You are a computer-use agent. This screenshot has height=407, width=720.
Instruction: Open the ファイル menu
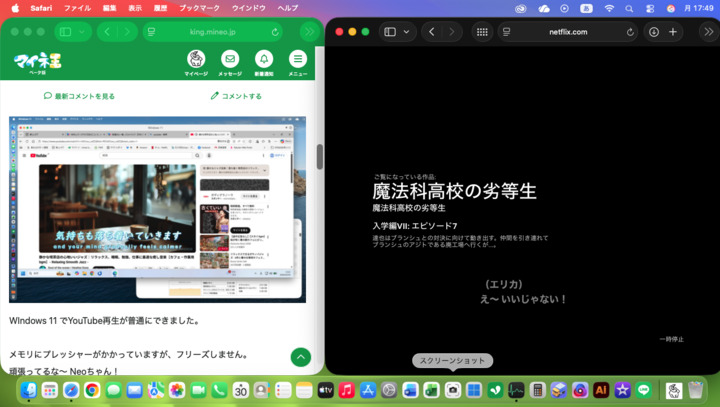click(x=77, y=8)
